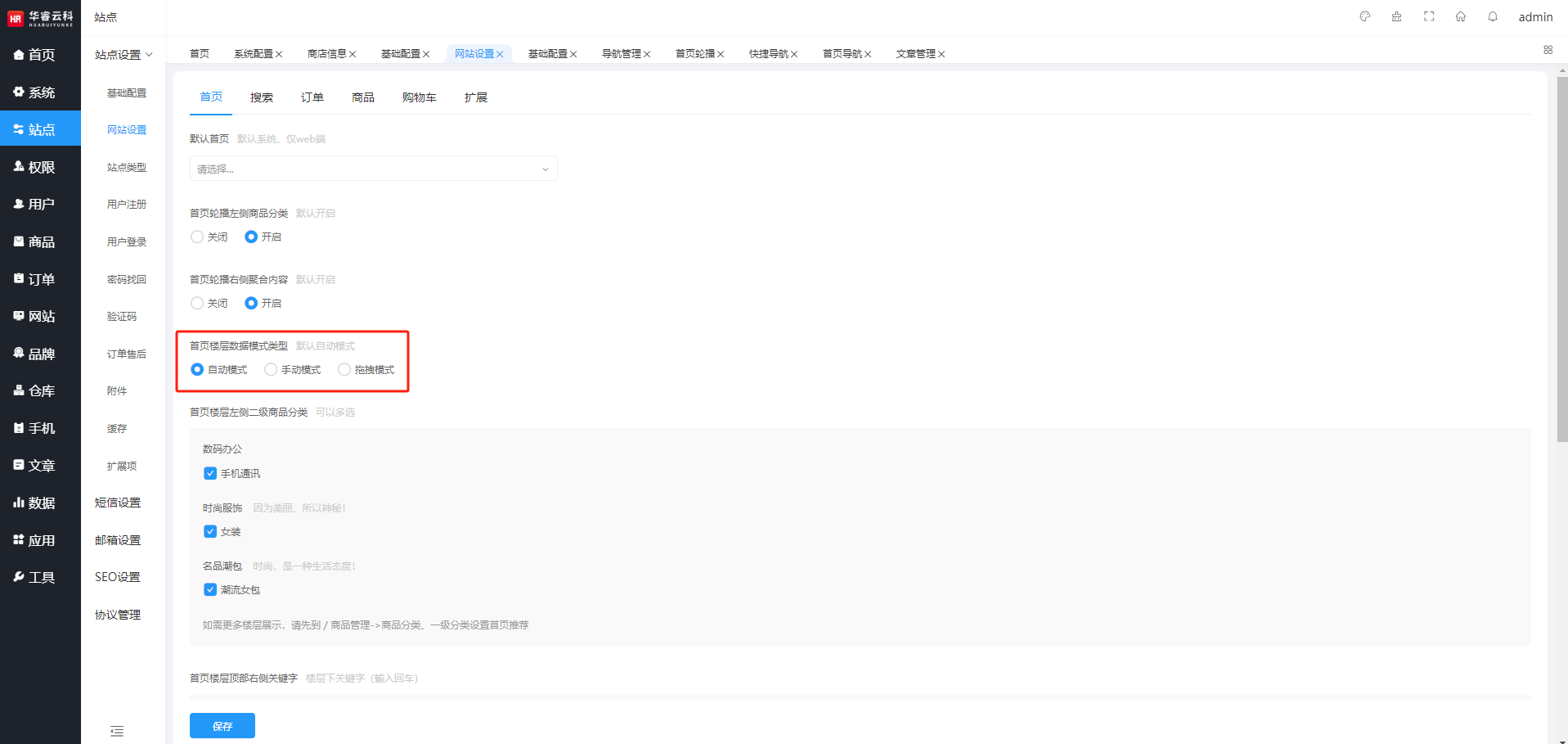The width and height of the screenshot is (1568, 744).
Task: Select 手动模式 radio option
Action: (271, 370)
